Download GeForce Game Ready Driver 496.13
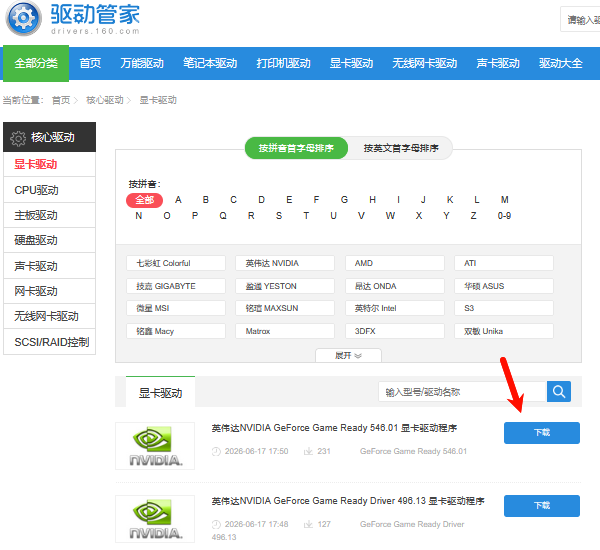 pos(542,506)
